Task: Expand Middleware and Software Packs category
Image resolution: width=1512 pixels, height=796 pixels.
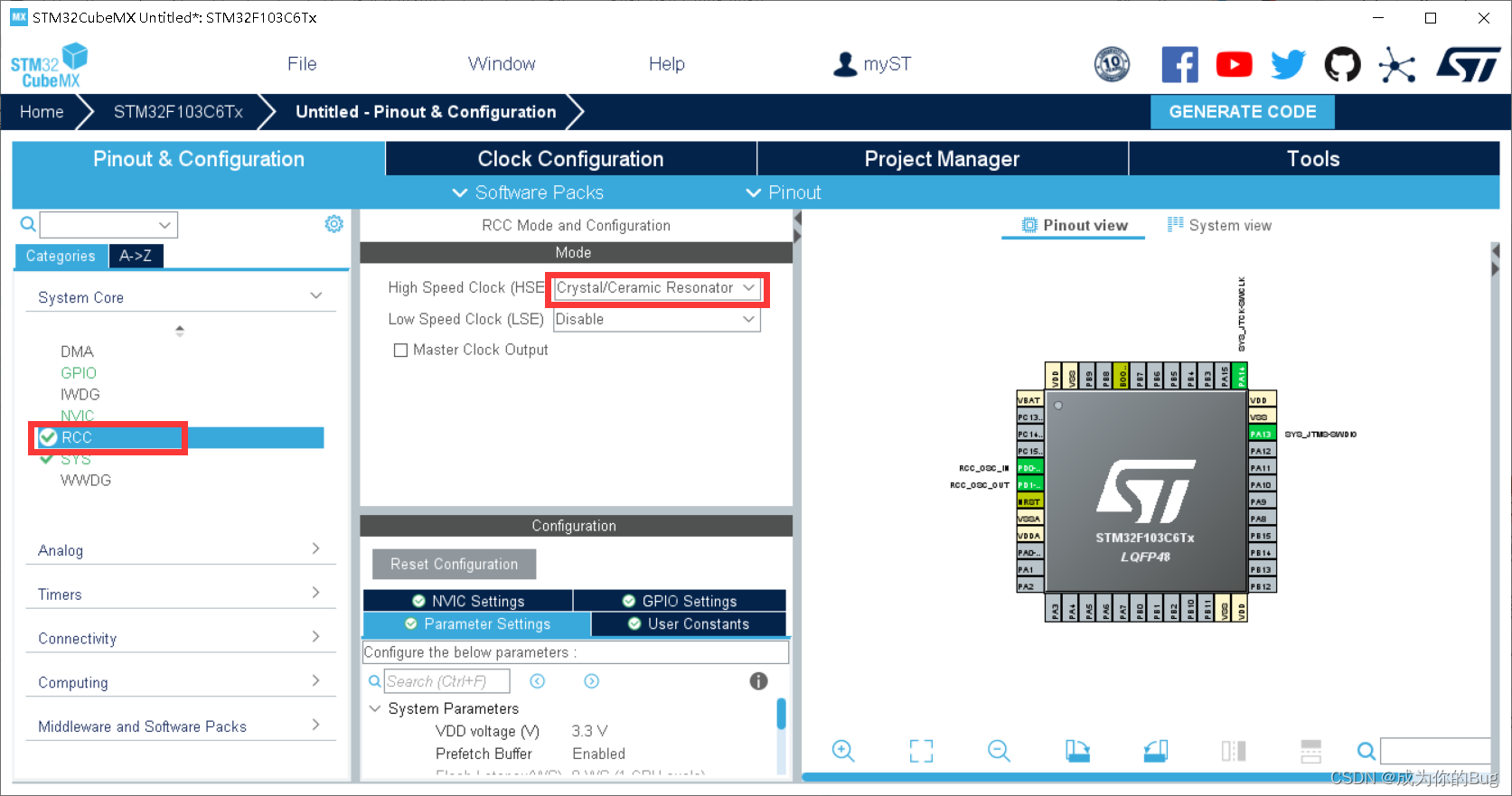Action: tap(315, 725)
